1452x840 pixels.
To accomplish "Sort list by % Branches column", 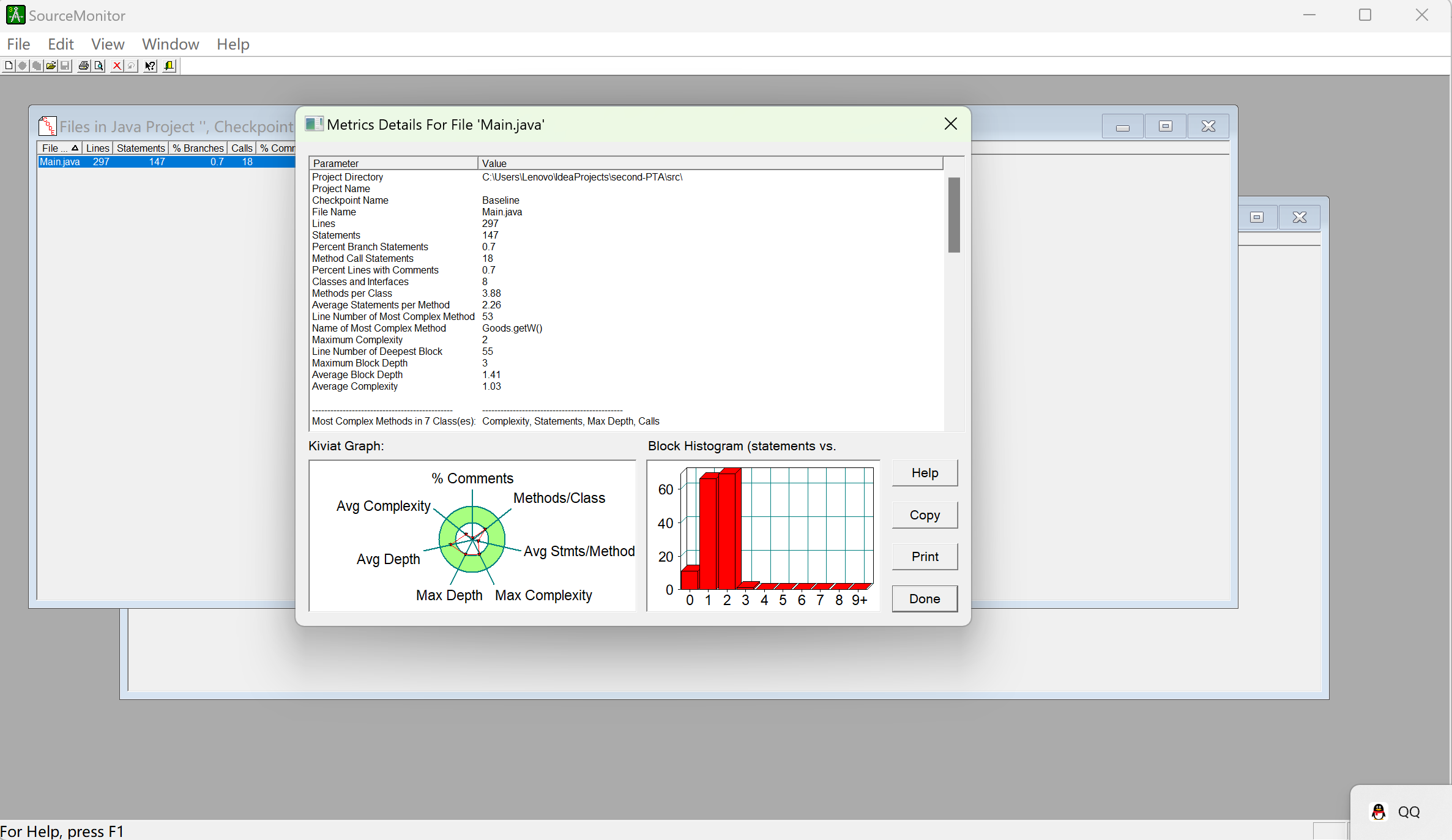I will pos(198,148).
